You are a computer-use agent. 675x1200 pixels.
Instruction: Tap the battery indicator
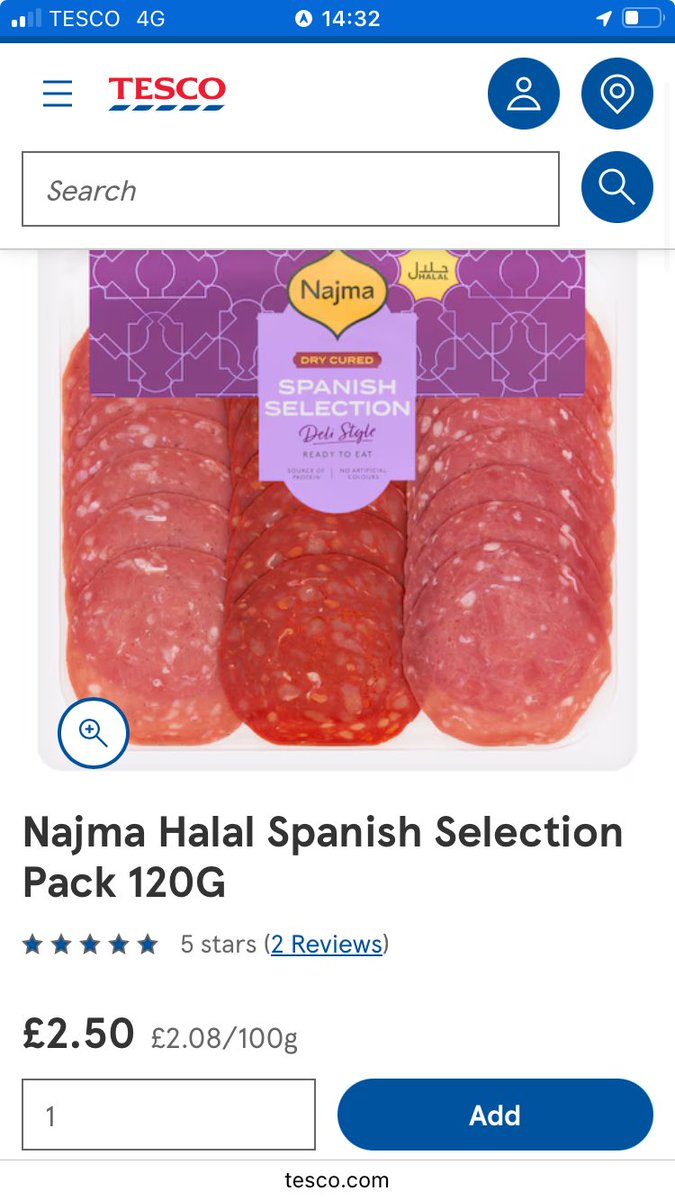[x=642, y=19]
